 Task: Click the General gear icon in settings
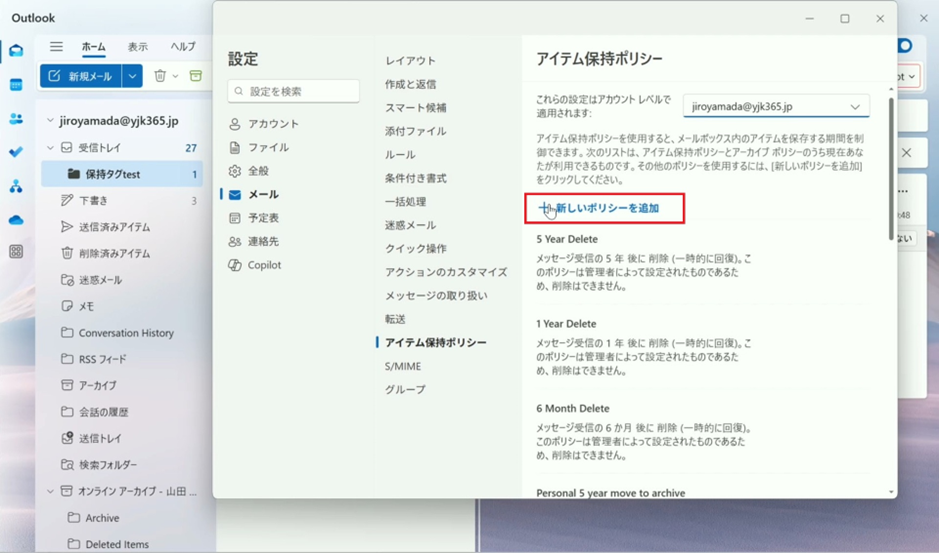[235, 171]
